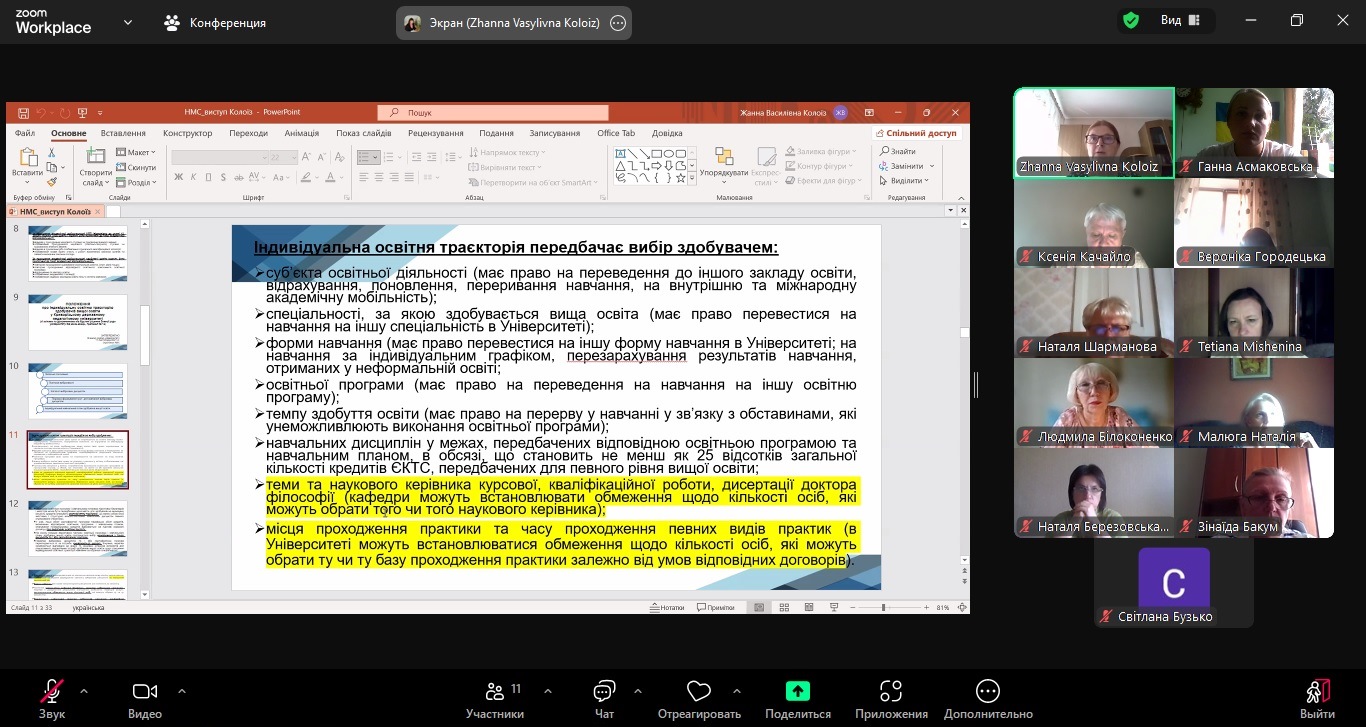The width and height of the screenshot is (1366, 727).
Task: Switch to the Конструктор tab
Action: (188, 133)
